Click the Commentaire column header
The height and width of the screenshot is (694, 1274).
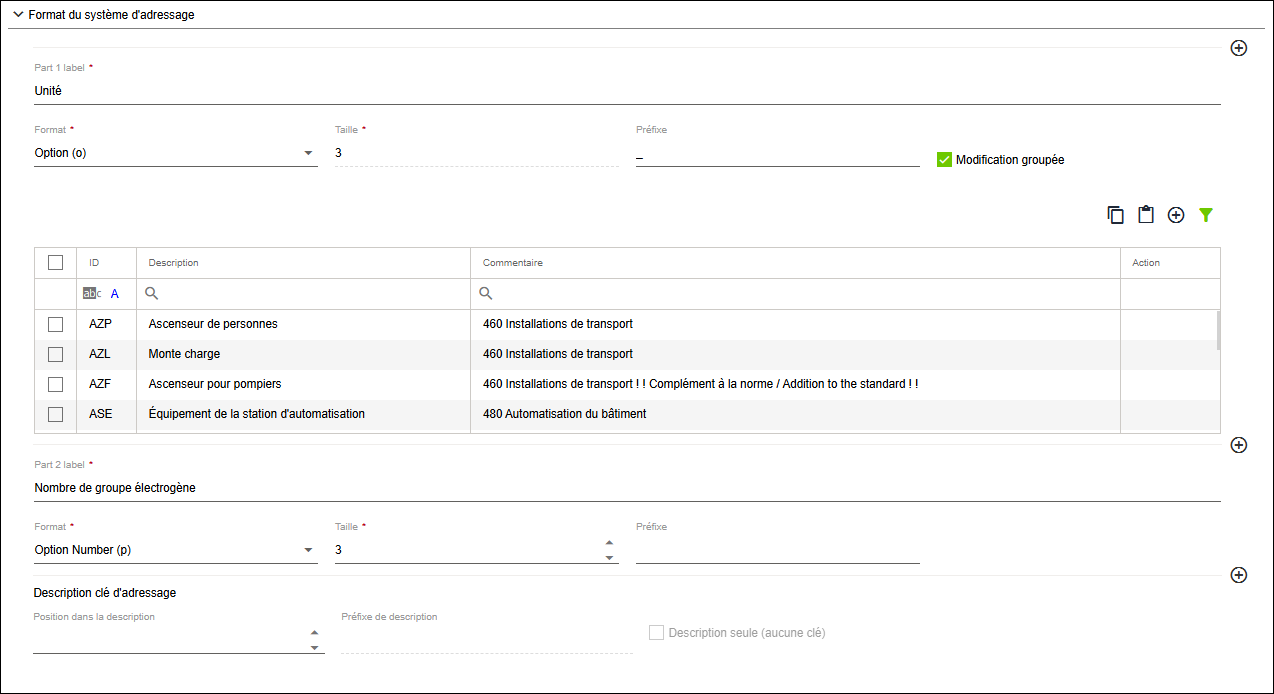(513, 263)
